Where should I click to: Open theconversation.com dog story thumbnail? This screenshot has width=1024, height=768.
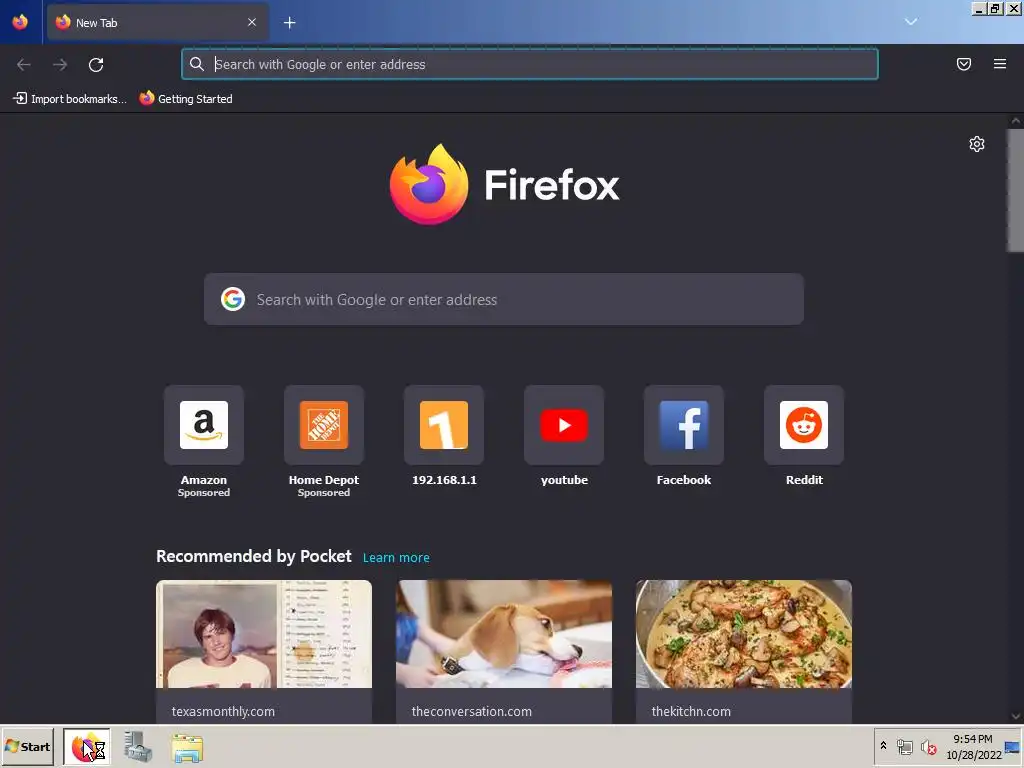click(504, 634)
